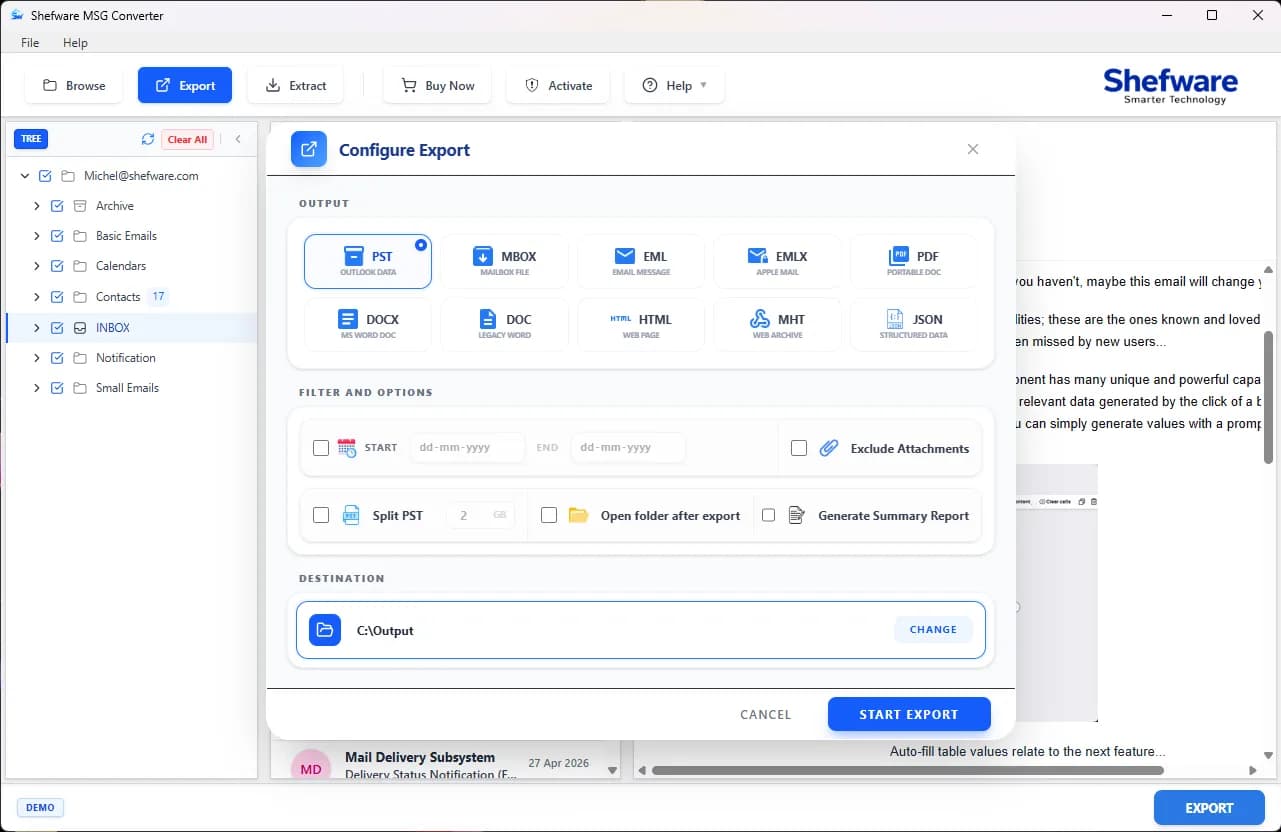The width and height of the screenshot is (1281, 832).
Task: Pick the PDF portable doc format
Action: (x=913, y=262)
